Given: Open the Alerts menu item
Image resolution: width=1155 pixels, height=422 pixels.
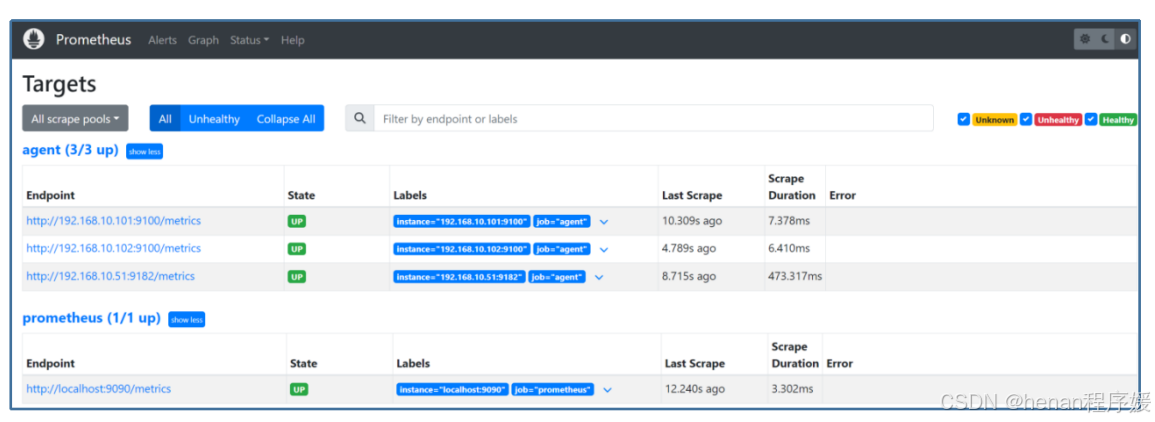Looking at the screenshot, I should point(162,40).
